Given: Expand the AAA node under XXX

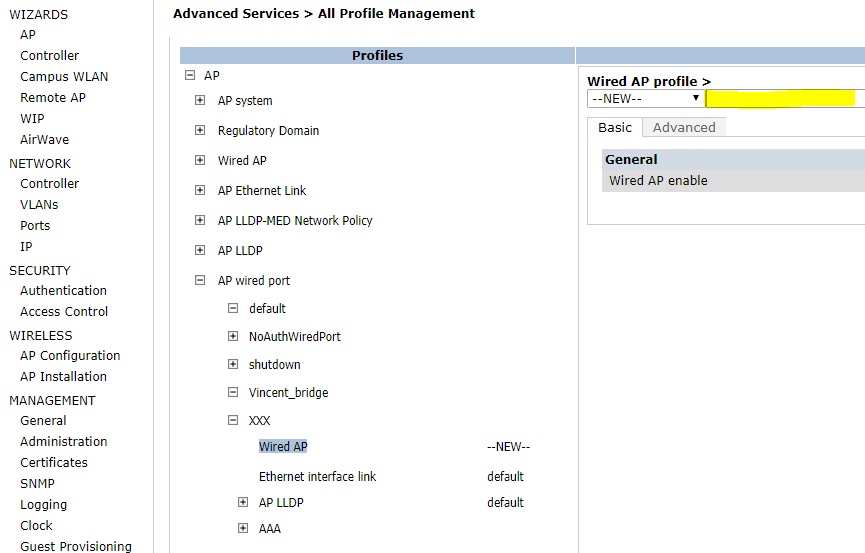Looking at the screenshot, I should [x=243, y=528].
